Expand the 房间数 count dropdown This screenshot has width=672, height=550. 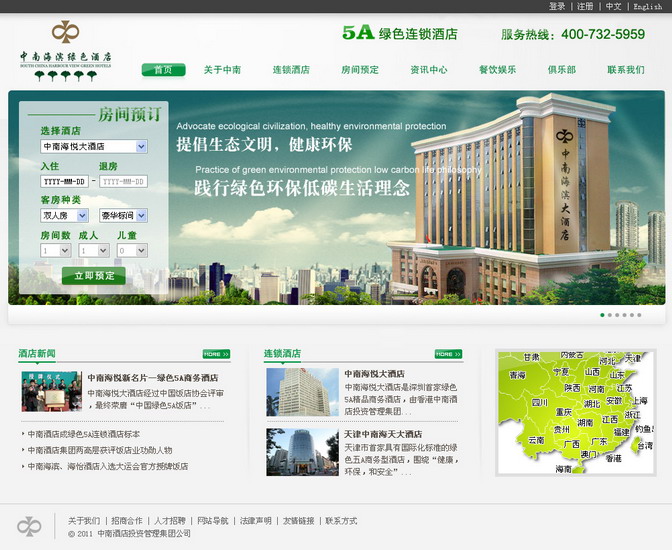click(x=56, y=250)
